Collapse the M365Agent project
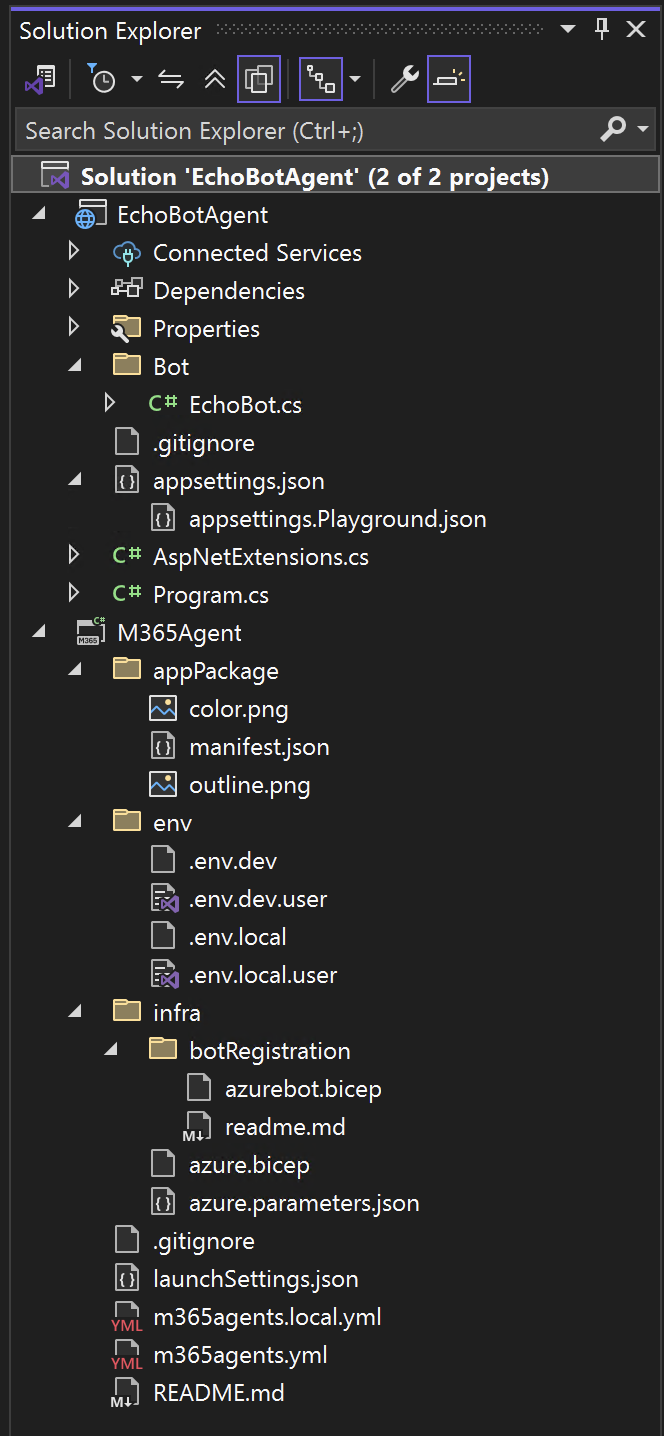The width and height of the screenshot is (664, 1436). 38,632
